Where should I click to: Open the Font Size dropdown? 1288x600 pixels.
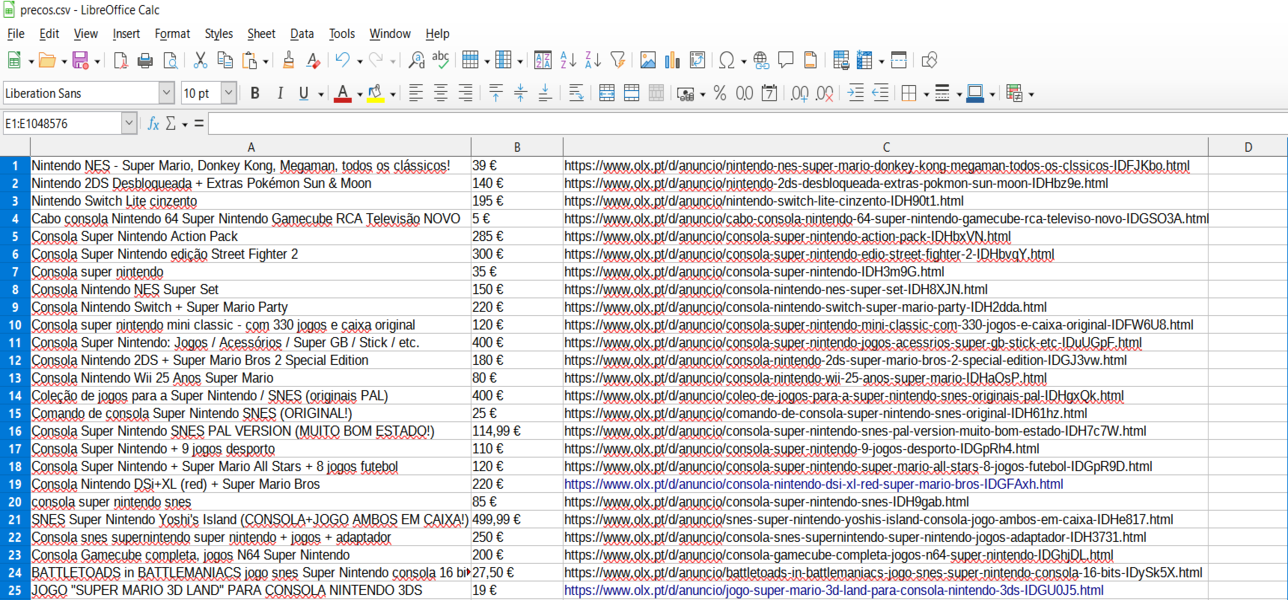click(228, 93)
